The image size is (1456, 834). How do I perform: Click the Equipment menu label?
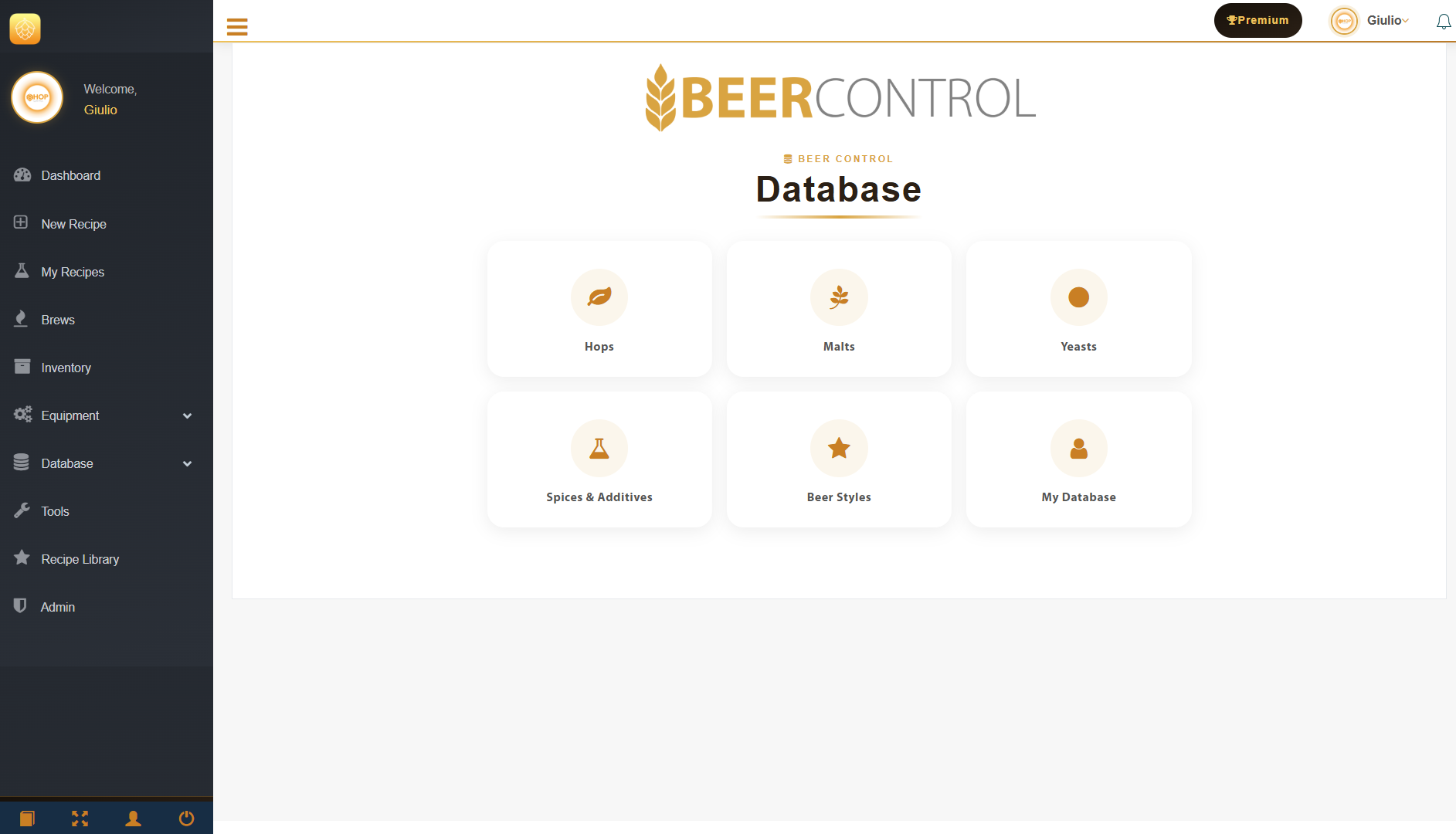[70, 415]
